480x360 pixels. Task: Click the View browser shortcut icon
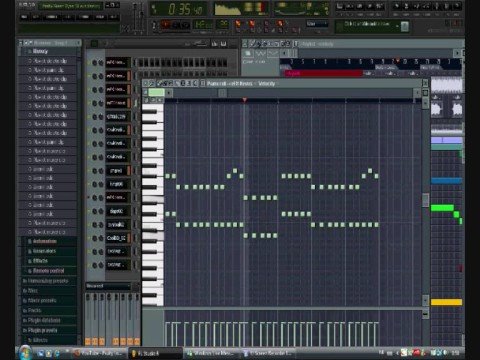point(370,6)
